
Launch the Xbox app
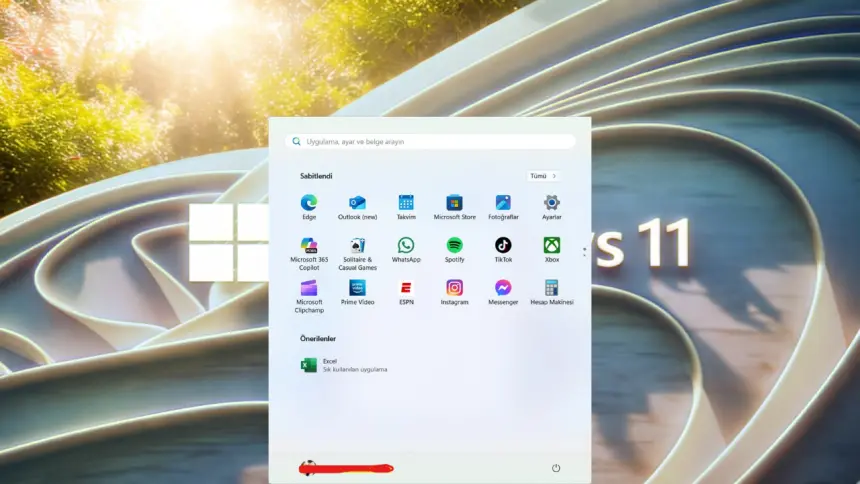[x=552, y=250]
